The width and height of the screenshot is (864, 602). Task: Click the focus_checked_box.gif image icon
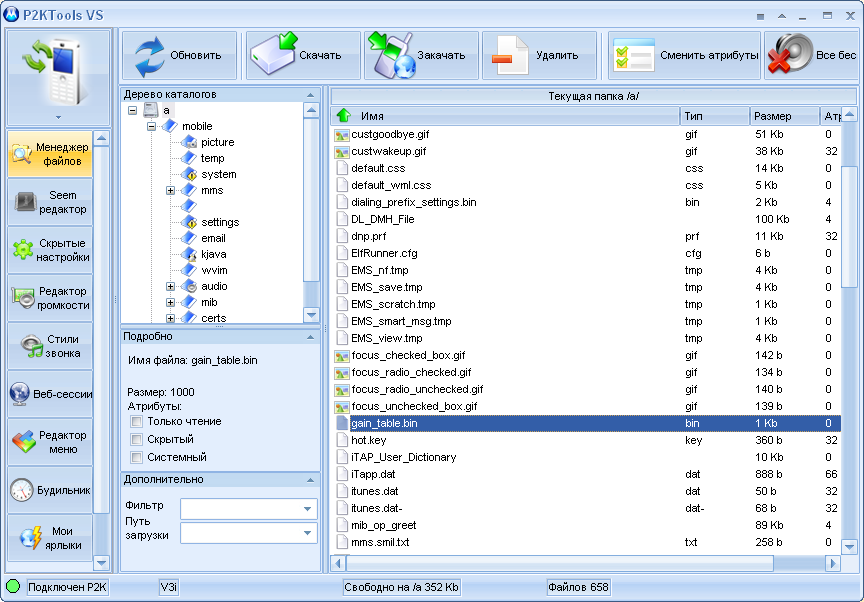pyautogui.click(x=342, y=356)
